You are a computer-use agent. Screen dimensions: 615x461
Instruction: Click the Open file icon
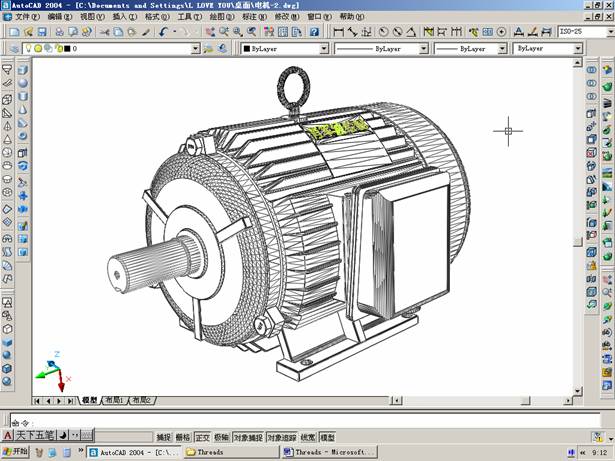28,32
